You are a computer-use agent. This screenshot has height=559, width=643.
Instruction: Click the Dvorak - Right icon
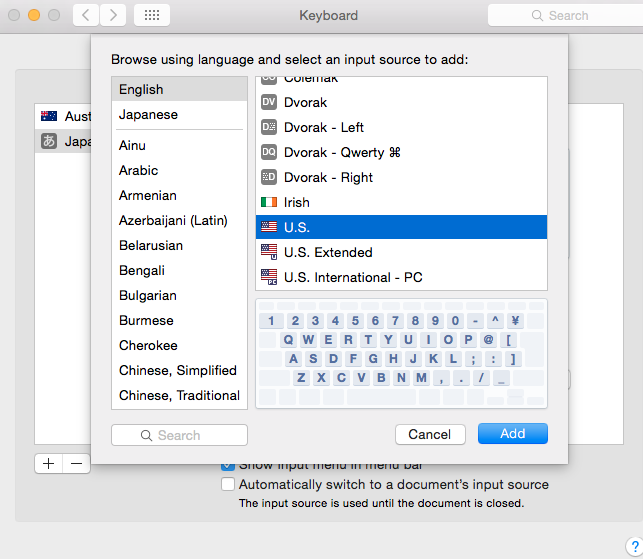tap(268, 177)
